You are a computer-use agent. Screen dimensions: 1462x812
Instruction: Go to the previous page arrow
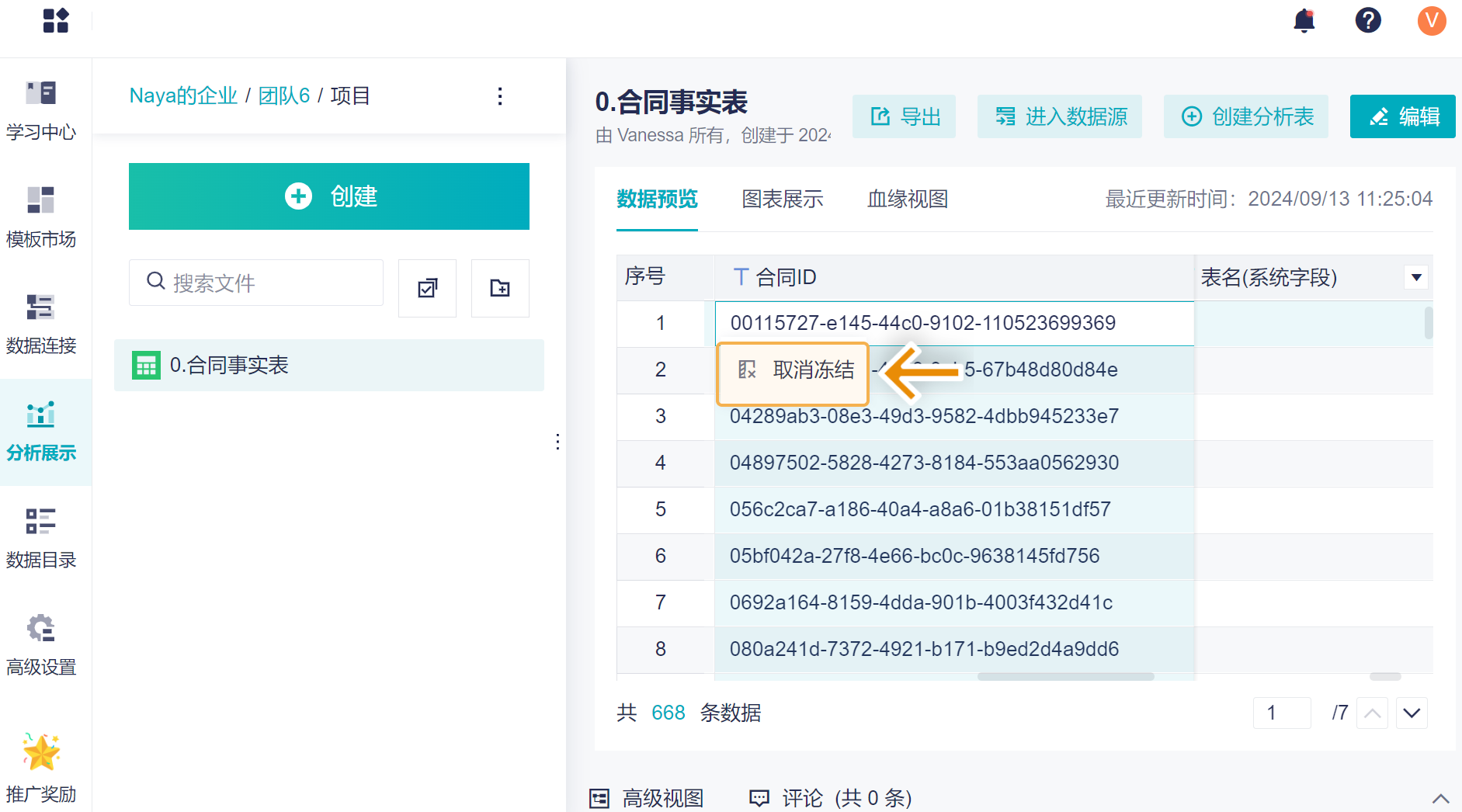[x=1372, y=713]
